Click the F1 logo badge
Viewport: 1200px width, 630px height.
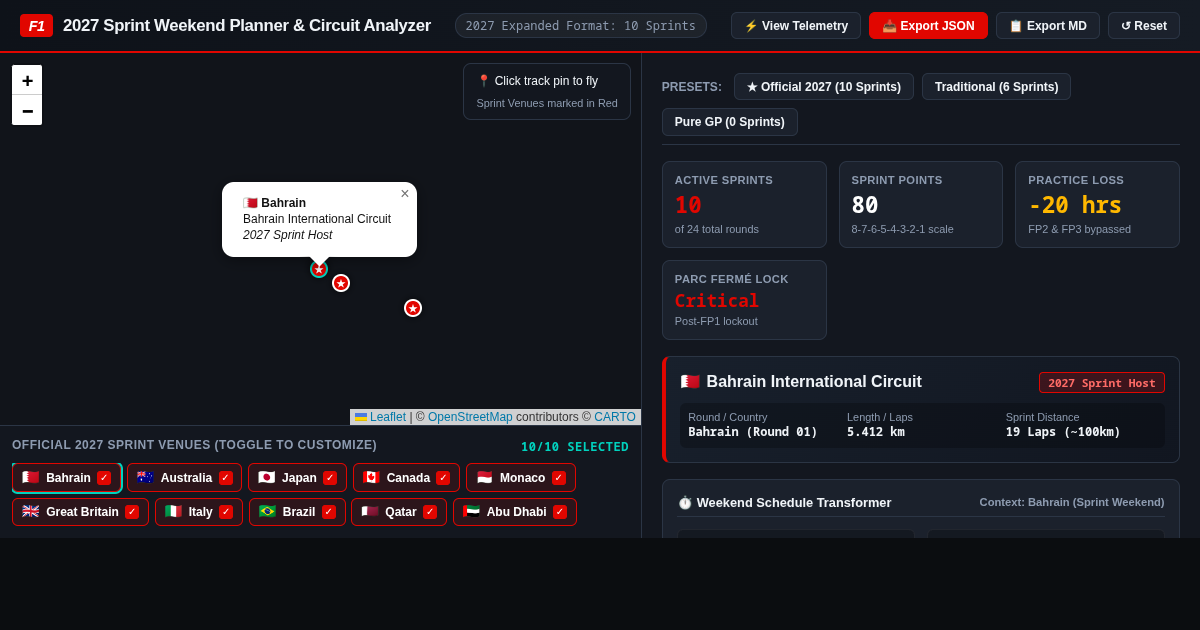(36, 26)
